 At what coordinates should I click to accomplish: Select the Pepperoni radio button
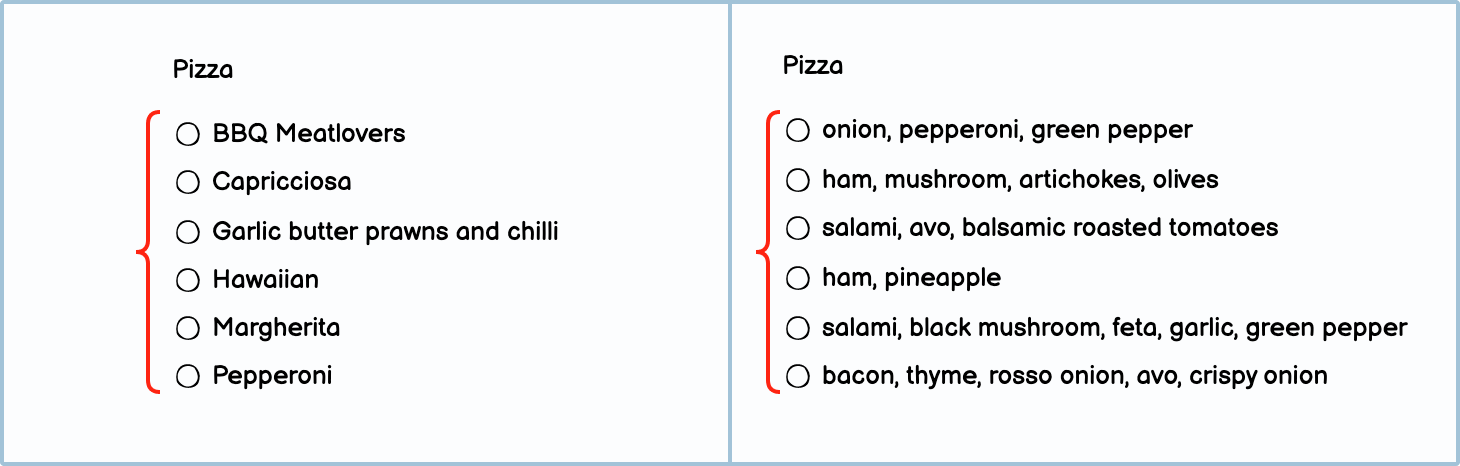(188, 376)
